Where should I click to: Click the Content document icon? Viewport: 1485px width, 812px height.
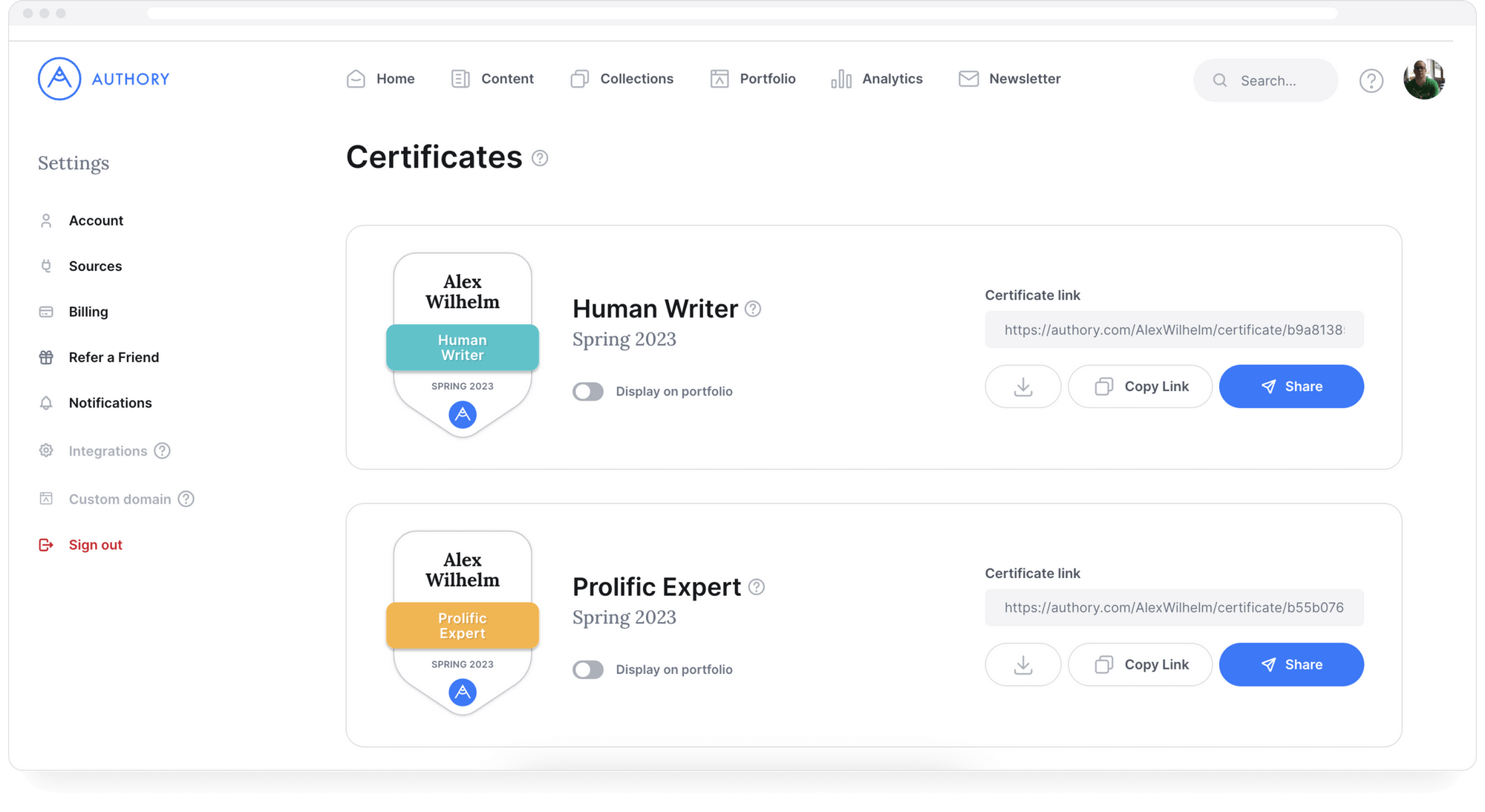click(460, 79)
